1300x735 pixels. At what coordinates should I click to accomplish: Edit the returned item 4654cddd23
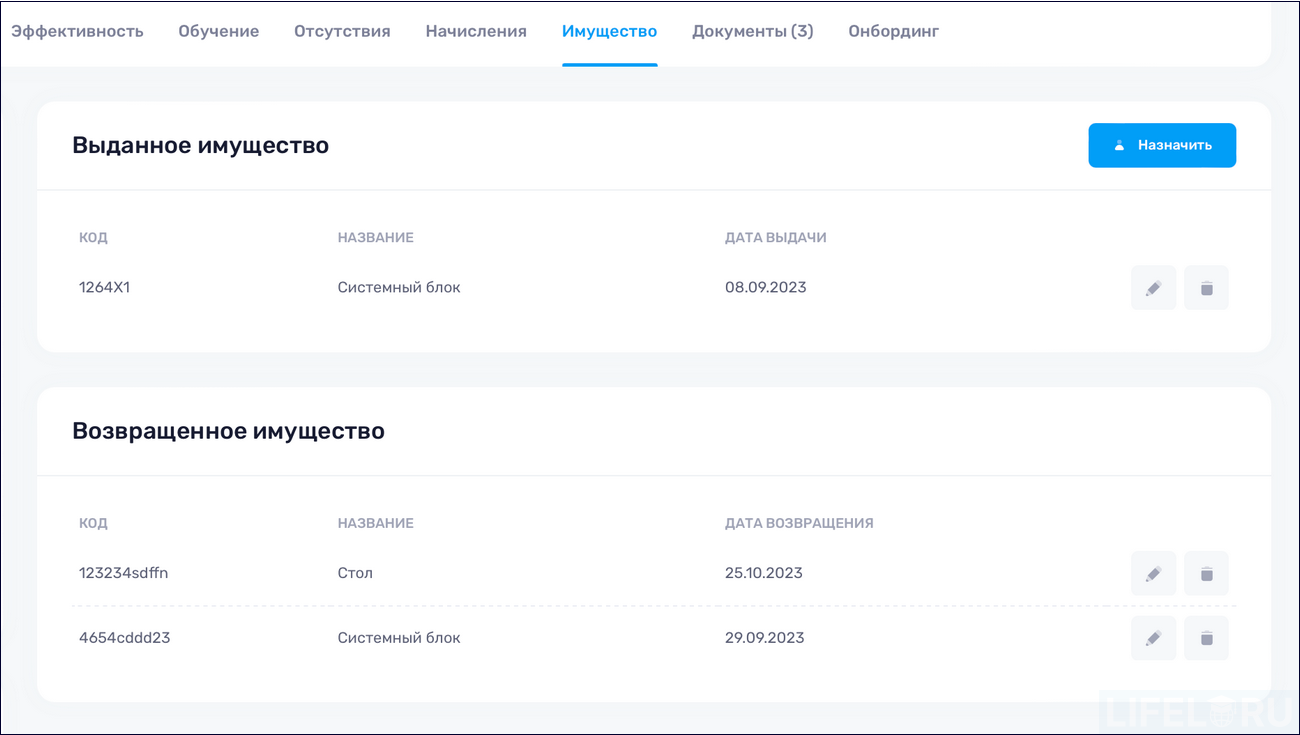1153,638
